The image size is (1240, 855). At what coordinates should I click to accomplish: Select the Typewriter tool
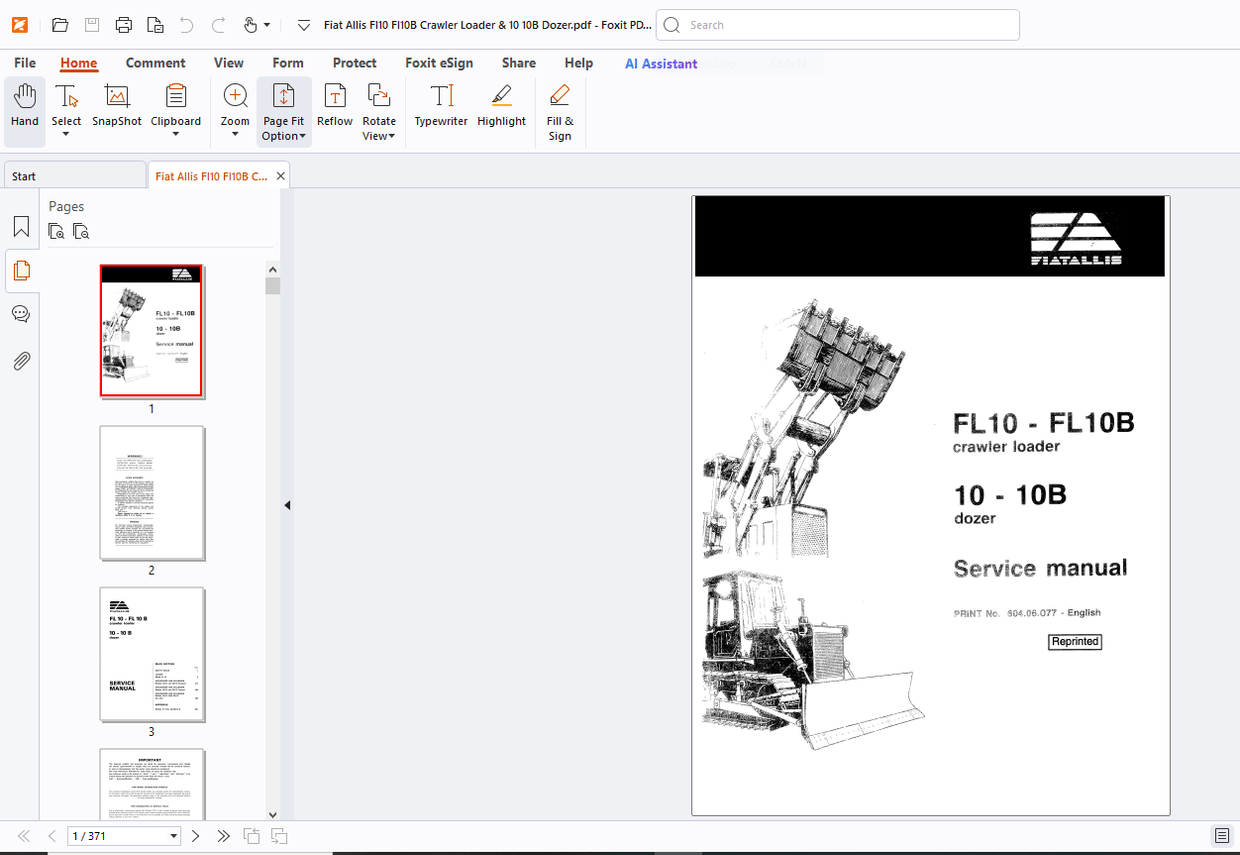coord(440,110)
